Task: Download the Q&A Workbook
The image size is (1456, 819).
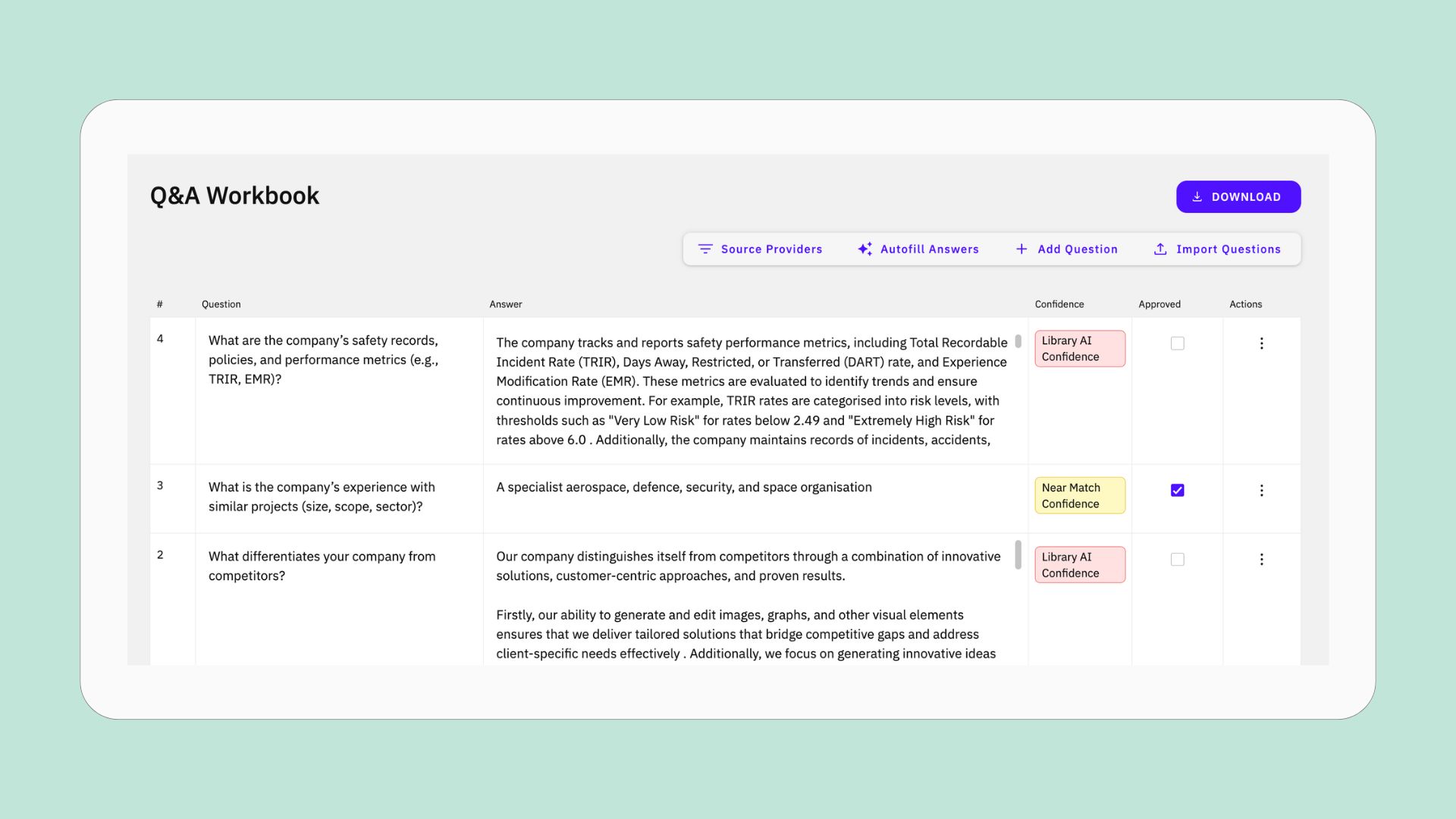Action: (x=1238, y=196)
